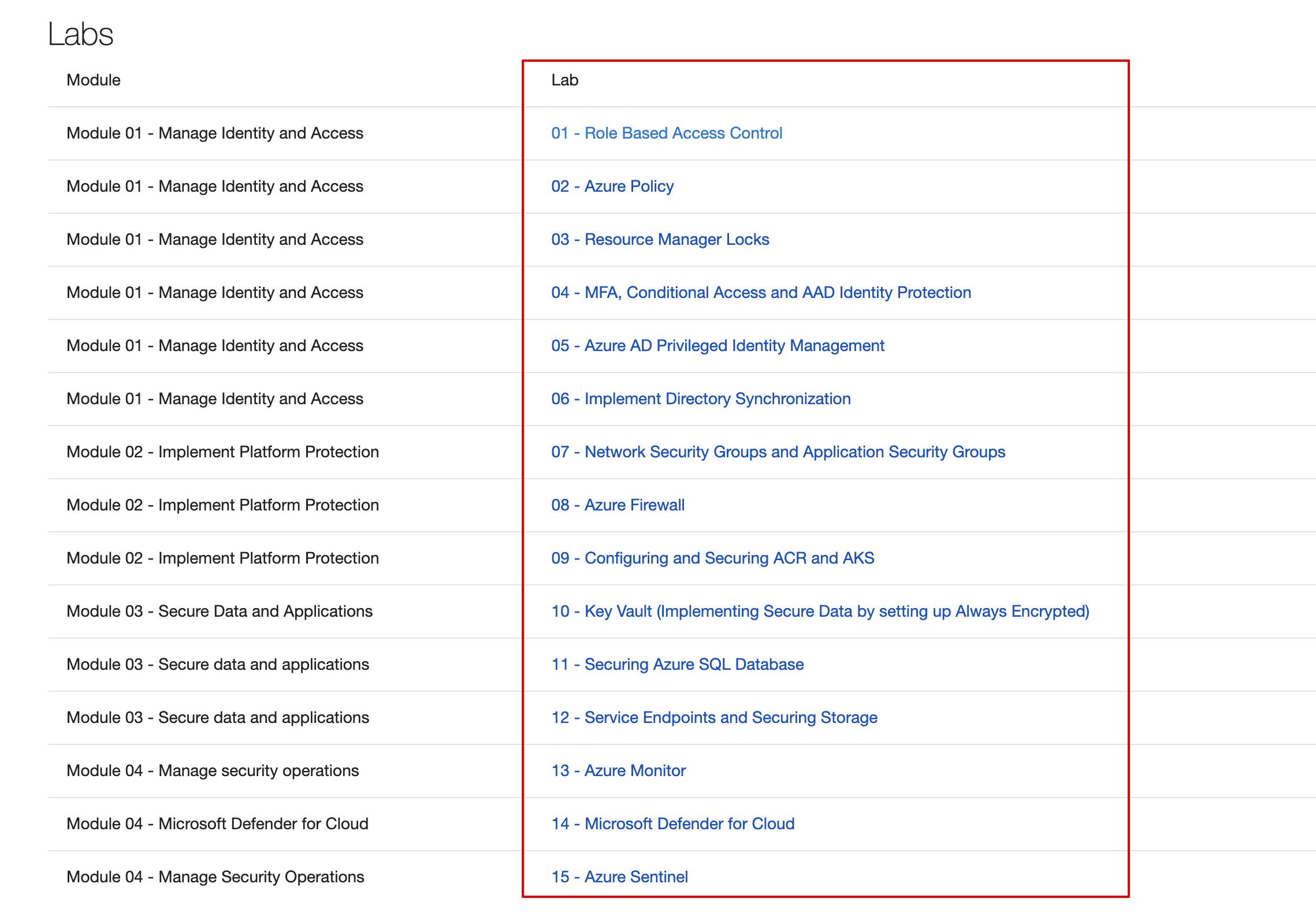Select Module 04 - Microsoft Defender for Cloud module text
Viewport: 1316px width, 917px height.
point(218,823)
